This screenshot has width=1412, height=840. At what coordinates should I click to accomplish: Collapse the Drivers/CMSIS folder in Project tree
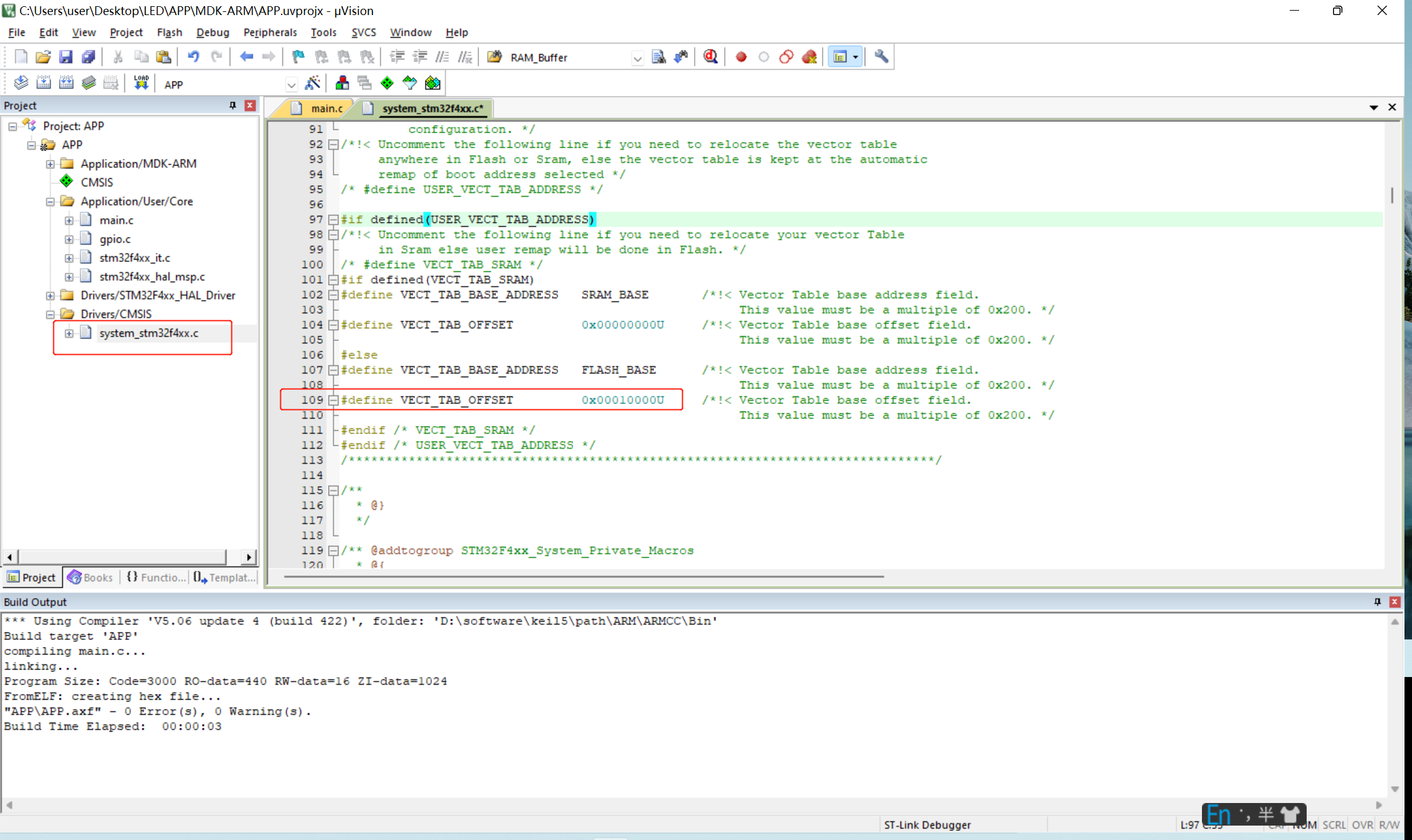[x=51, y=313]
